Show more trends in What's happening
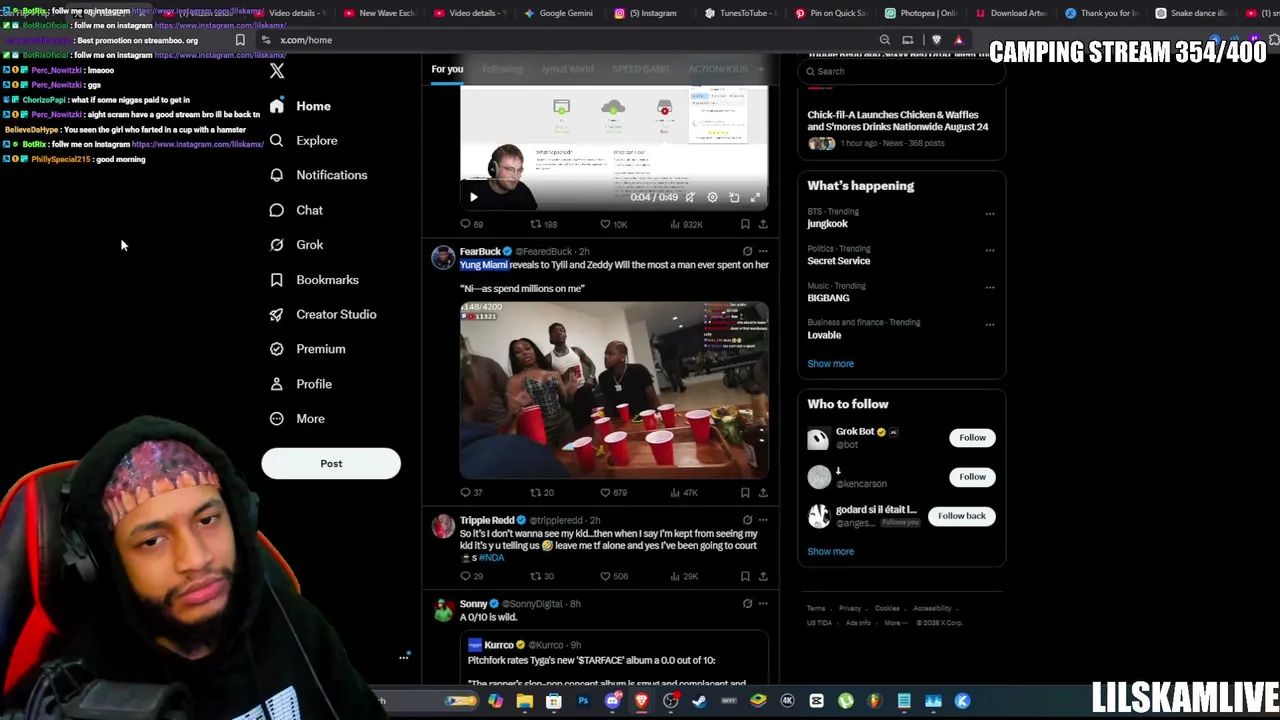This screenshot has width=1280, height=720. click(x=831, y=364)
